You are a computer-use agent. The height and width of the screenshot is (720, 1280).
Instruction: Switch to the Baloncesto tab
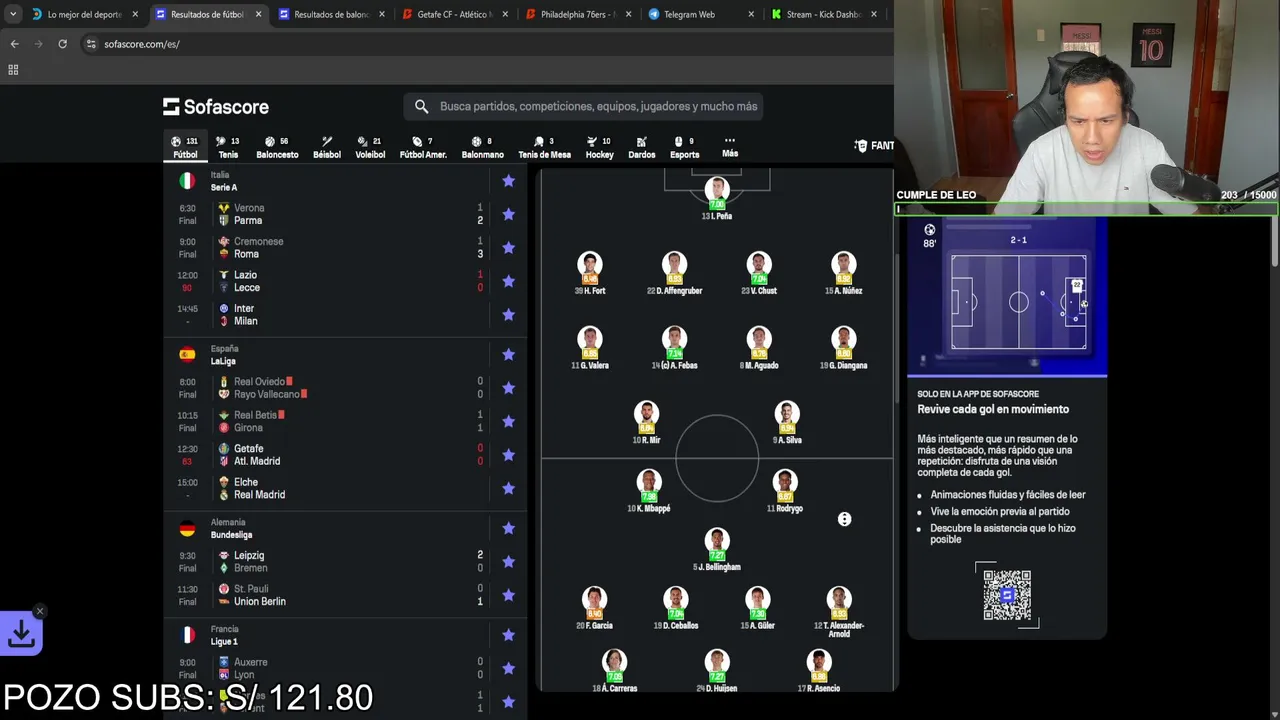click(x=277, y=147)
